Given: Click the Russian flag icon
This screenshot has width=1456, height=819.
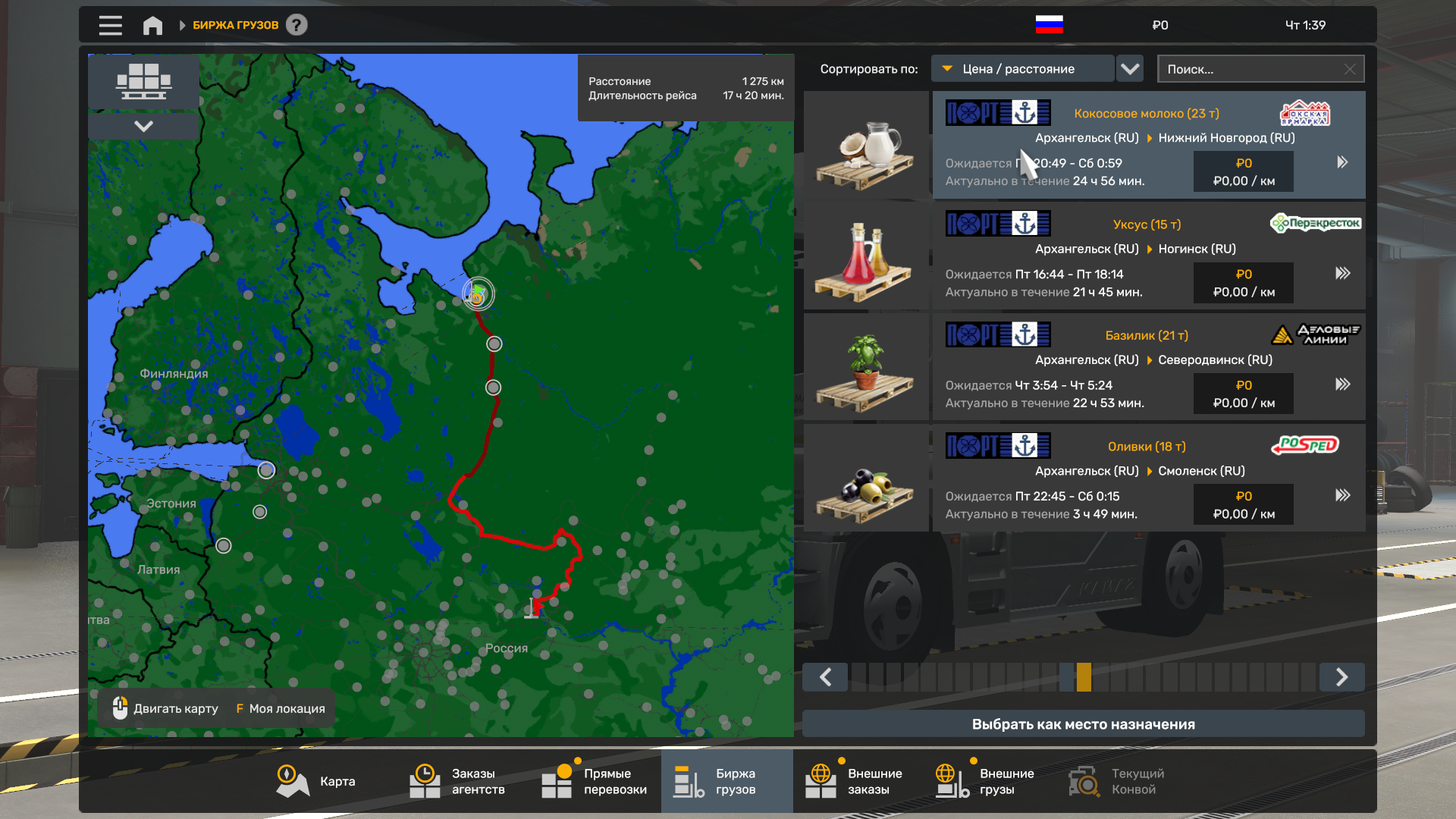Looking at the screenshot, I should pyautogui.click(x=1049, y=25).
